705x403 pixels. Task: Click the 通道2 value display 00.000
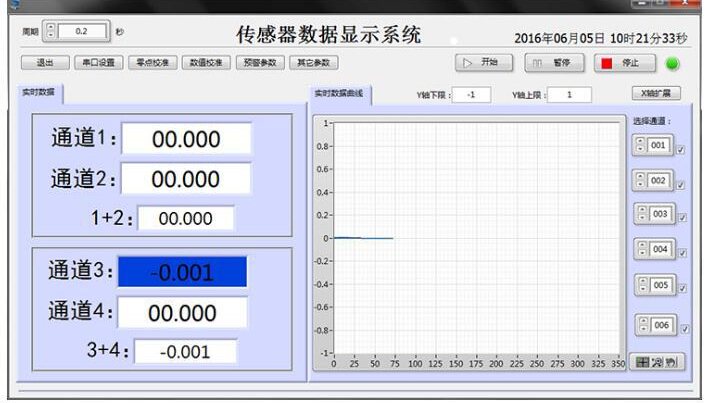[186, 179]
